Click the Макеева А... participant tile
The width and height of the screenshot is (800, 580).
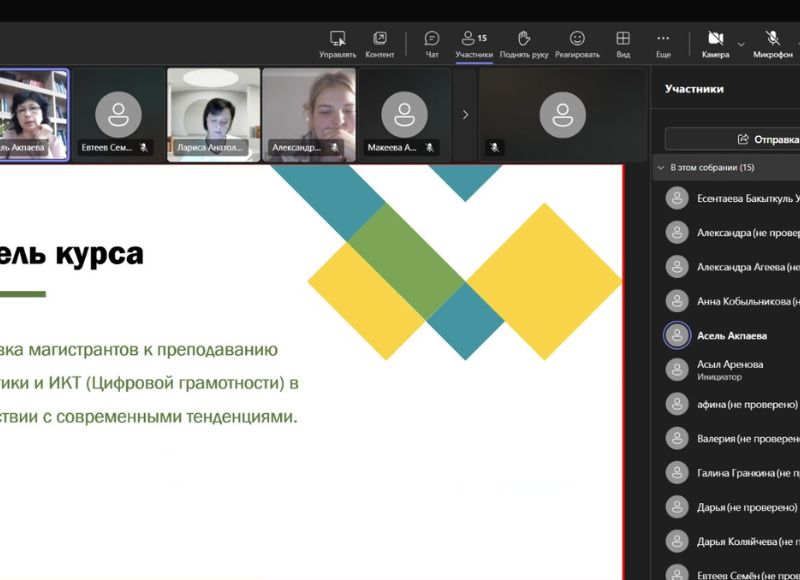click(x=405, y=114)
